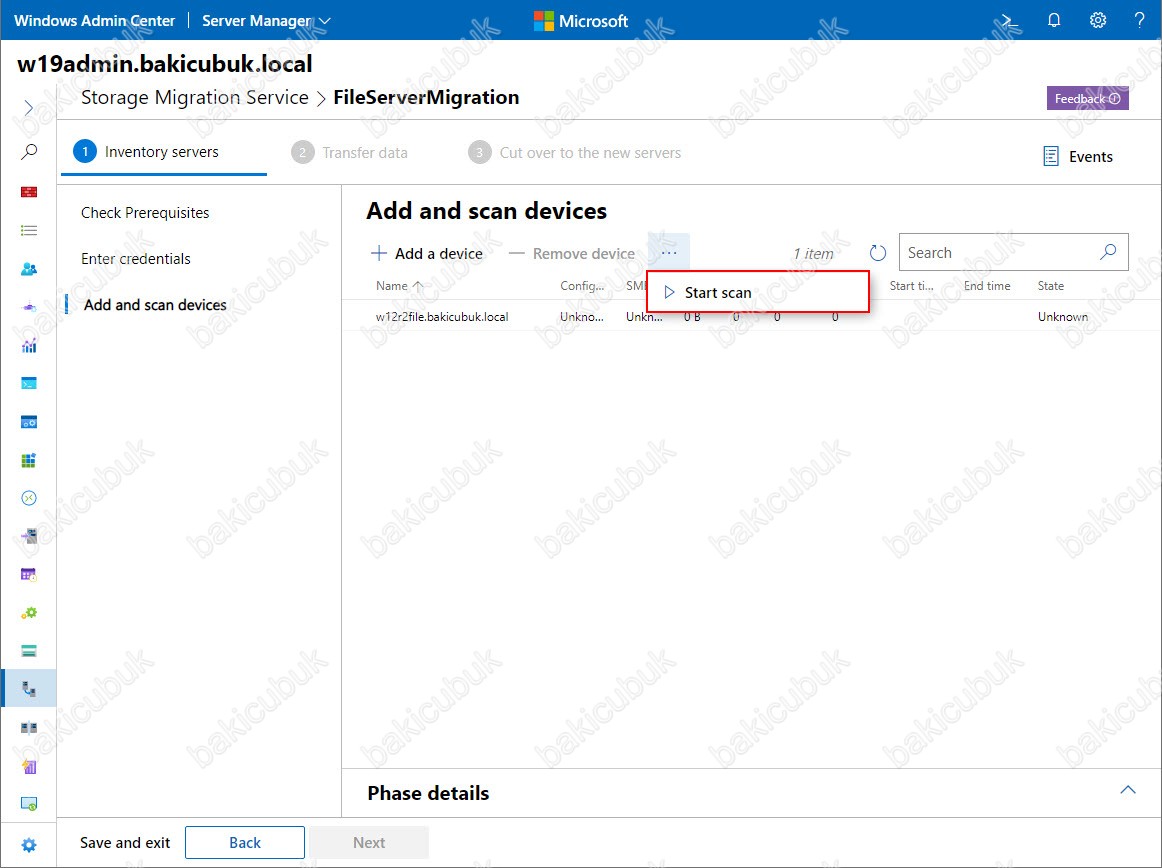Viewport: 1162px width, 868px height.
Task: Open the PowerShell console icon in header
Action: coord(1009,21)
